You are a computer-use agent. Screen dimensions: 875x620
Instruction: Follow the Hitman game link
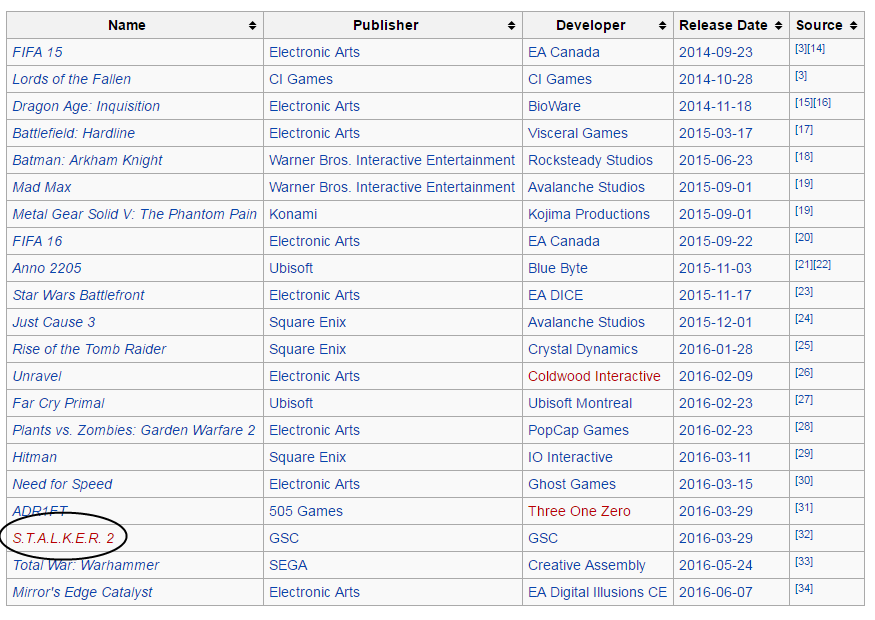35,457
